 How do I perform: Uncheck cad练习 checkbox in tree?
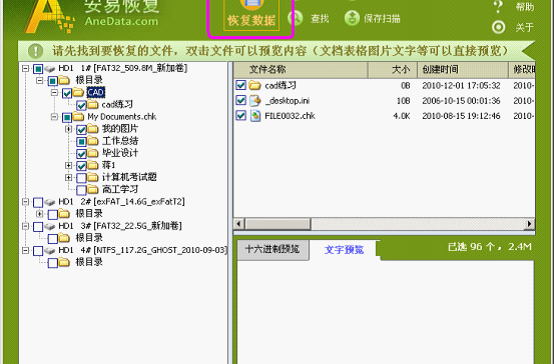[81, 105]
